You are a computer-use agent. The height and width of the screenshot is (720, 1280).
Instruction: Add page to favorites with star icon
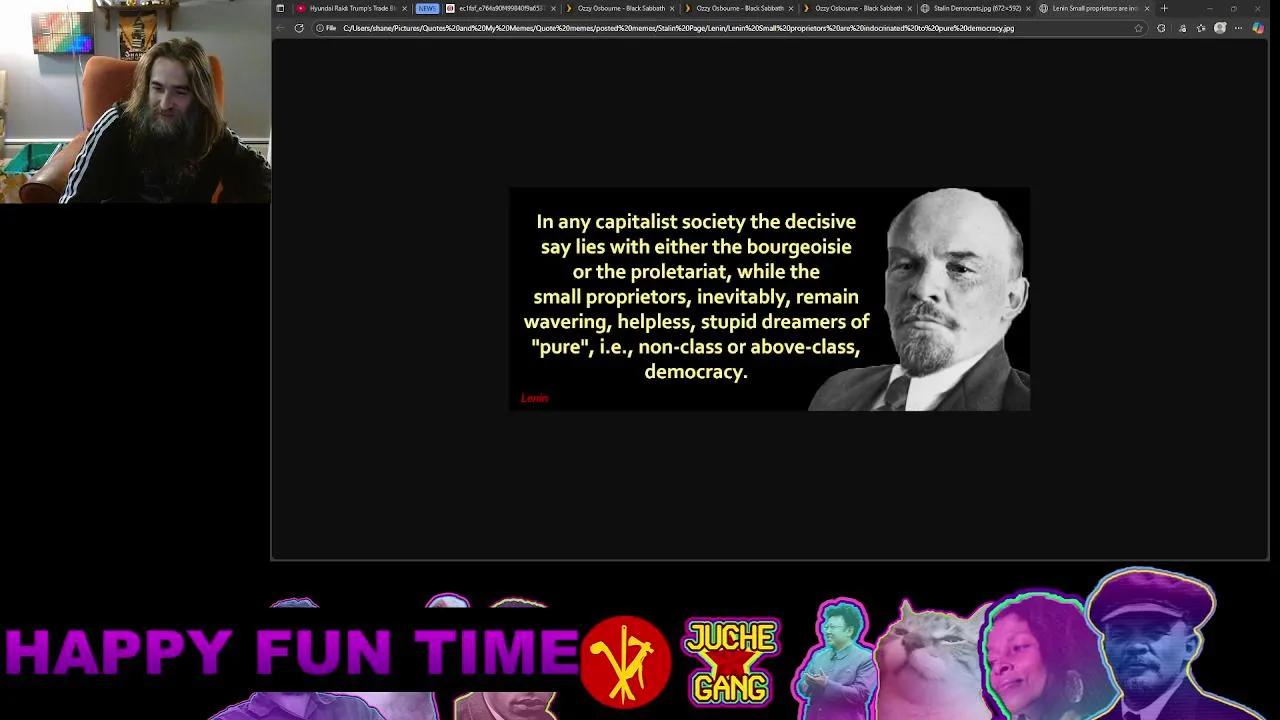click(1138, 28)
